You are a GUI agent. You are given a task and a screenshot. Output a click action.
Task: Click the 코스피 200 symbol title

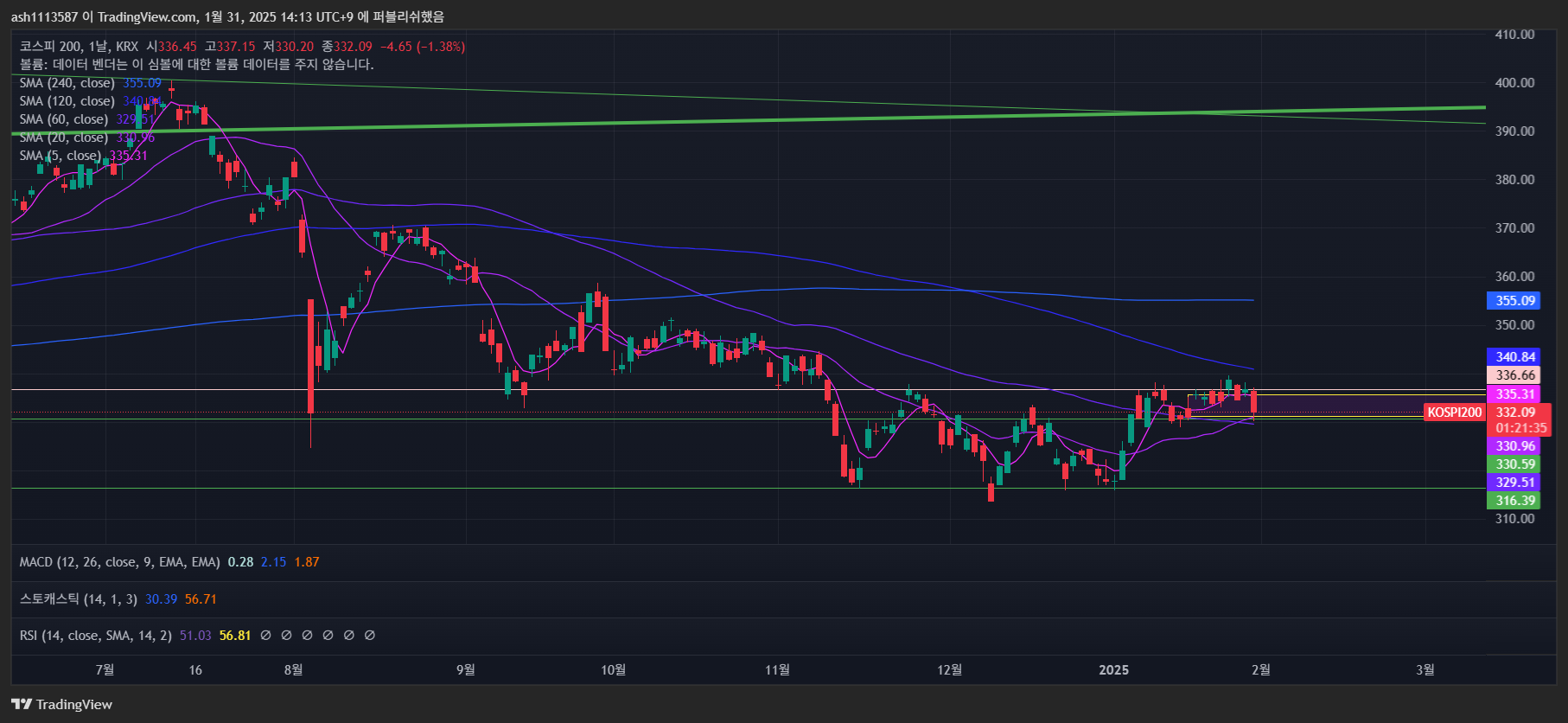click(x=50, y=47)
